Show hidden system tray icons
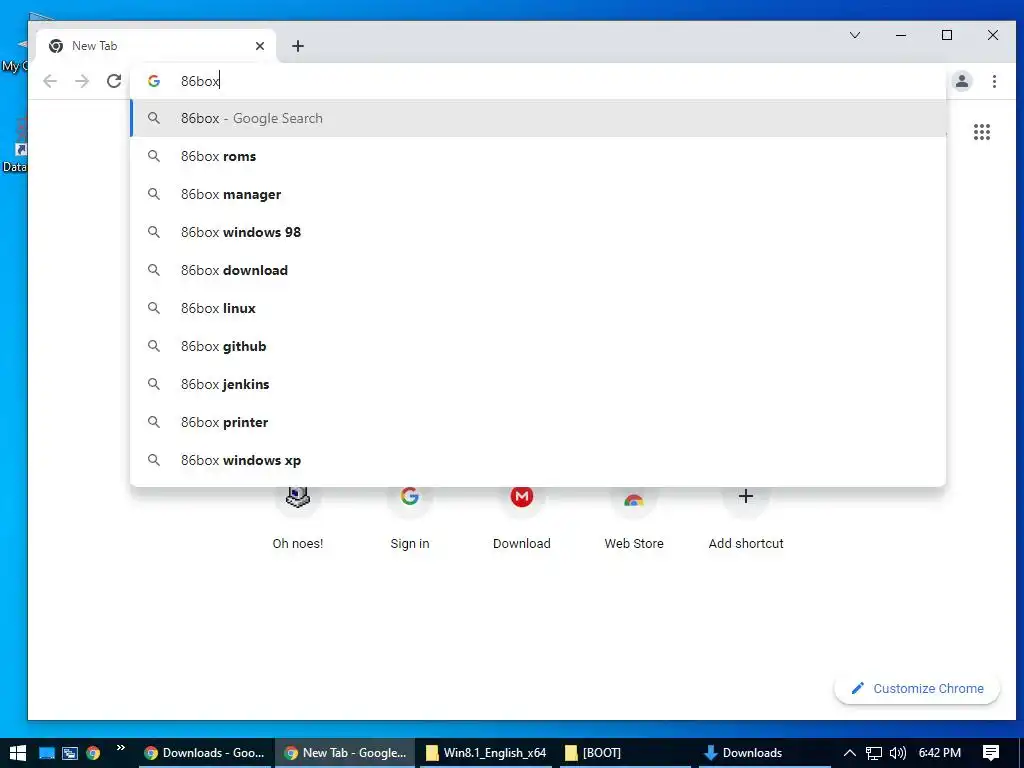 [x=850, y=753]
